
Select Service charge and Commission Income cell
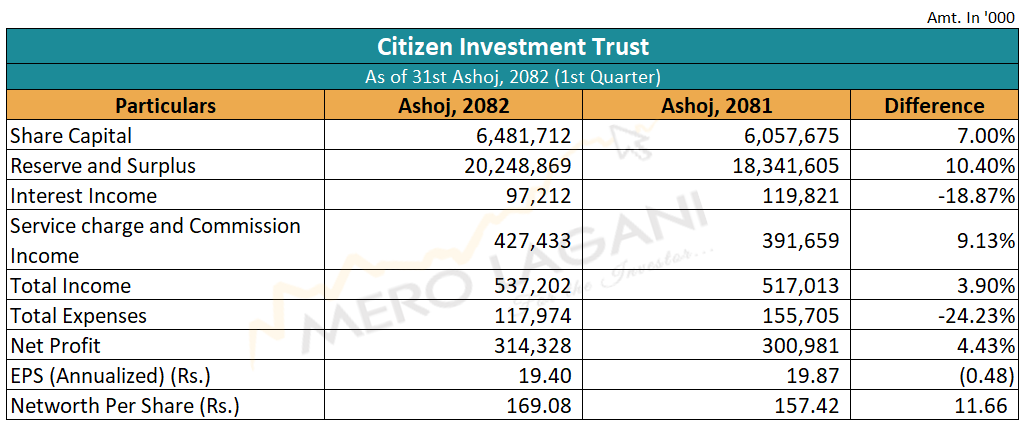coord(156,240)
